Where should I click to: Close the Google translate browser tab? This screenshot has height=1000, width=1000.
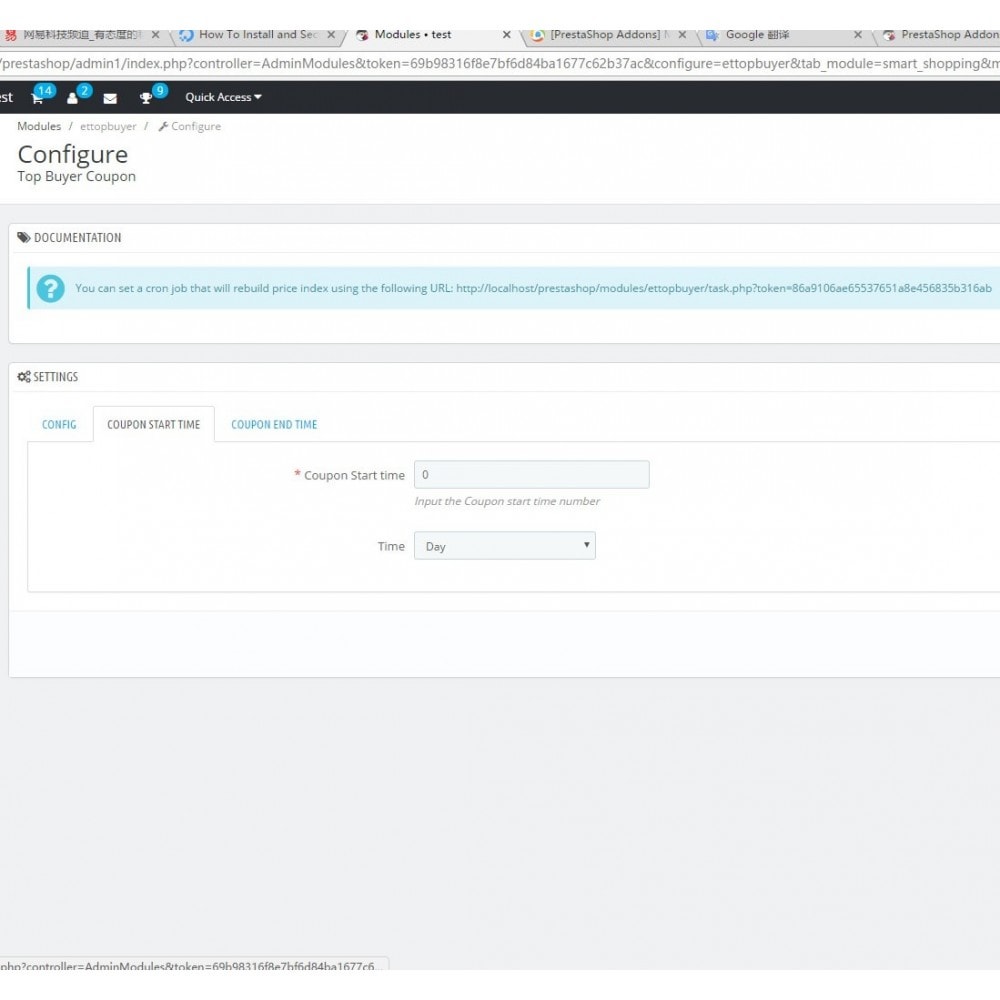click(x=858, y=34)
